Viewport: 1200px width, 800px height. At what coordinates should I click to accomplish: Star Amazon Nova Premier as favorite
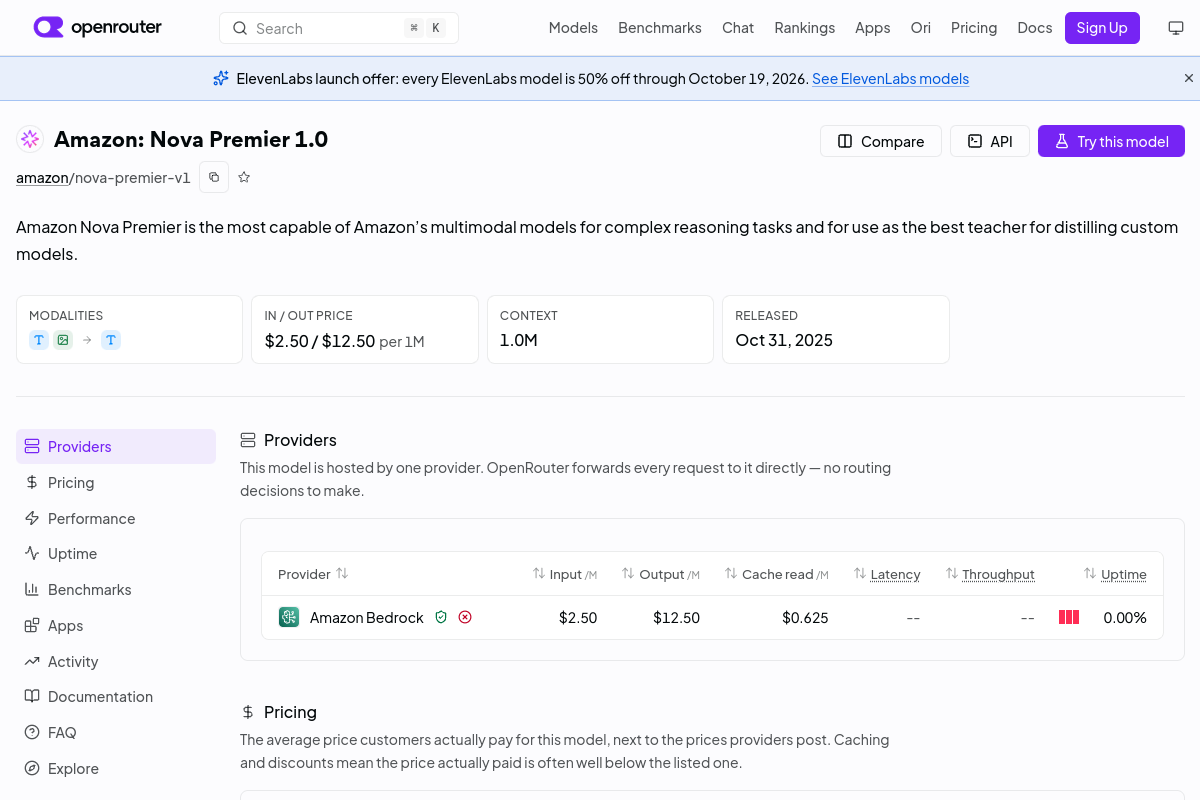244,177
